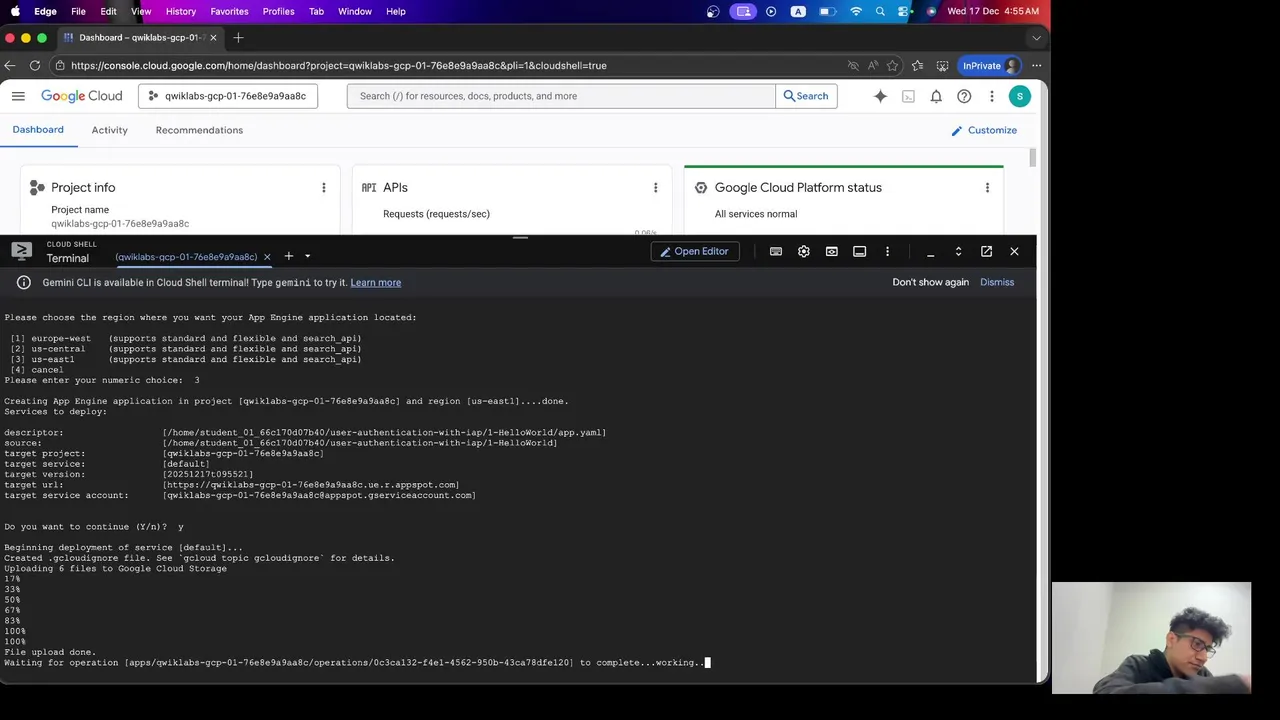Open Cloud Shell terminal settings gear

tap(803, 251)
